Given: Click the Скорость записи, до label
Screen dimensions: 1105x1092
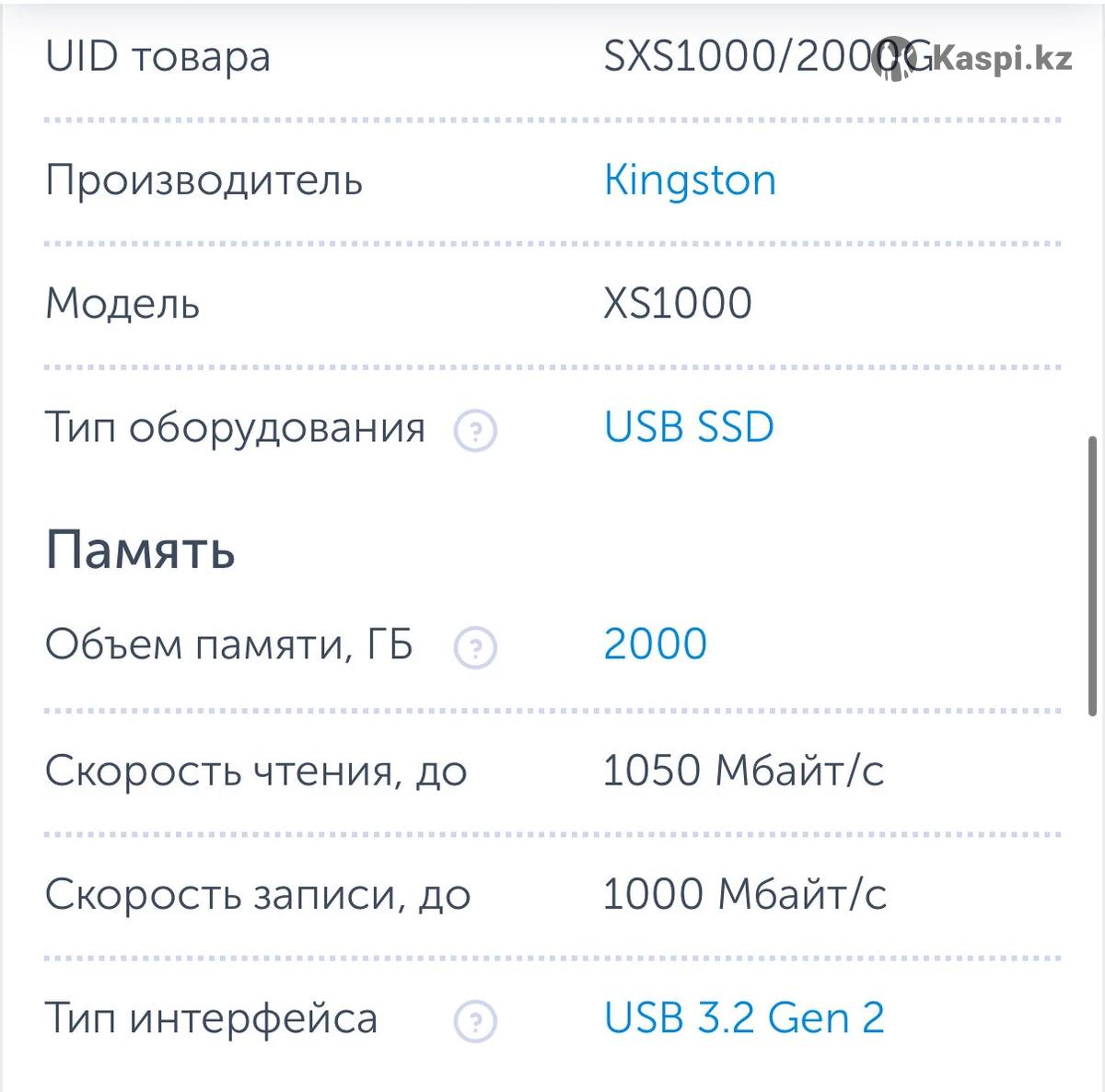Looking at the screenshot, I should [258, 894].
